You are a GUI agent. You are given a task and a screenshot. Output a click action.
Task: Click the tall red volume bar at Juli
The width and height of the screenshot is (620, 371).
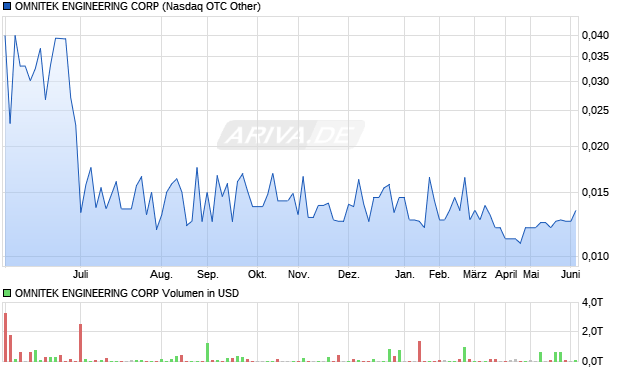[81, 343]
